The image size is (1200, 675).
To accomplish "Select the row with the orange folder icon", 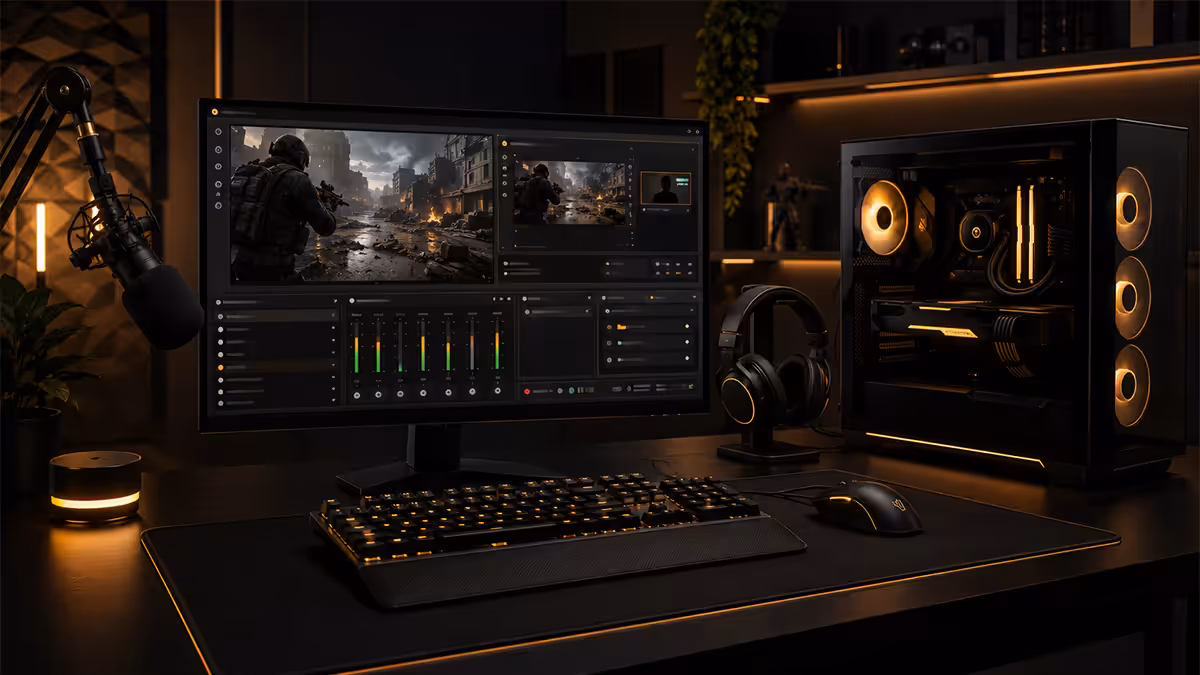I will click(647, 327).
